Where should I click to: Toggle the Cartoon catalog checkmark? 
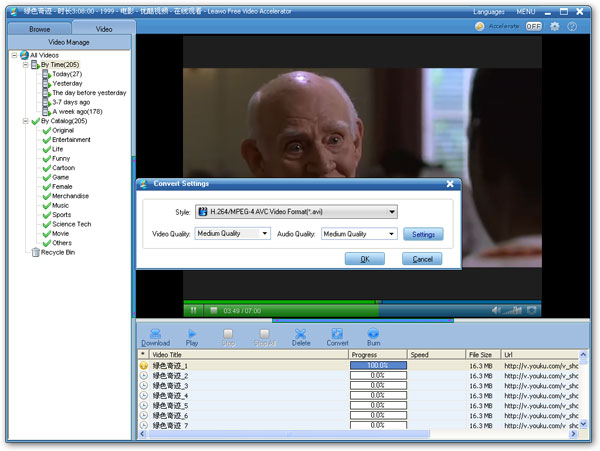[x=47, y=168]
